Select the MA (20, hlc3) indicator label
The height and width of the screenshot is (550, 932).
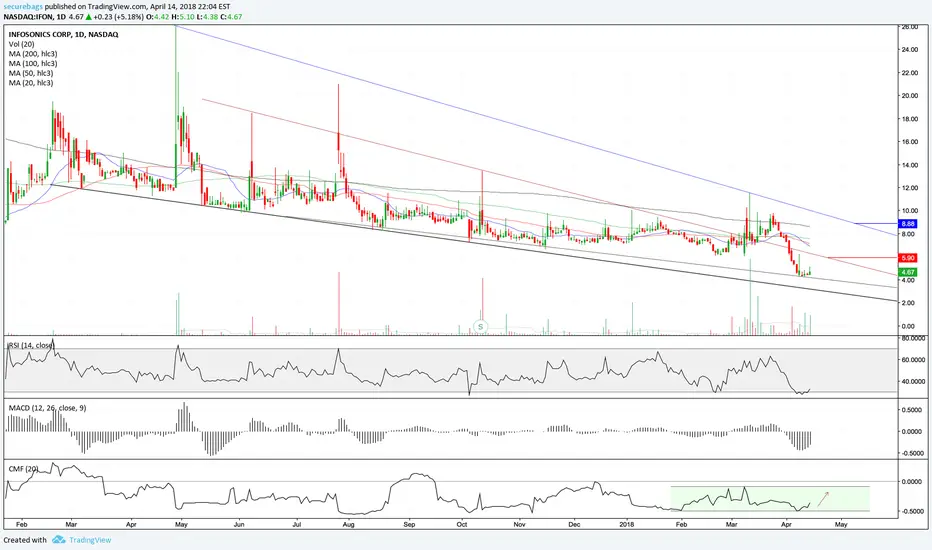pos(31,83)
